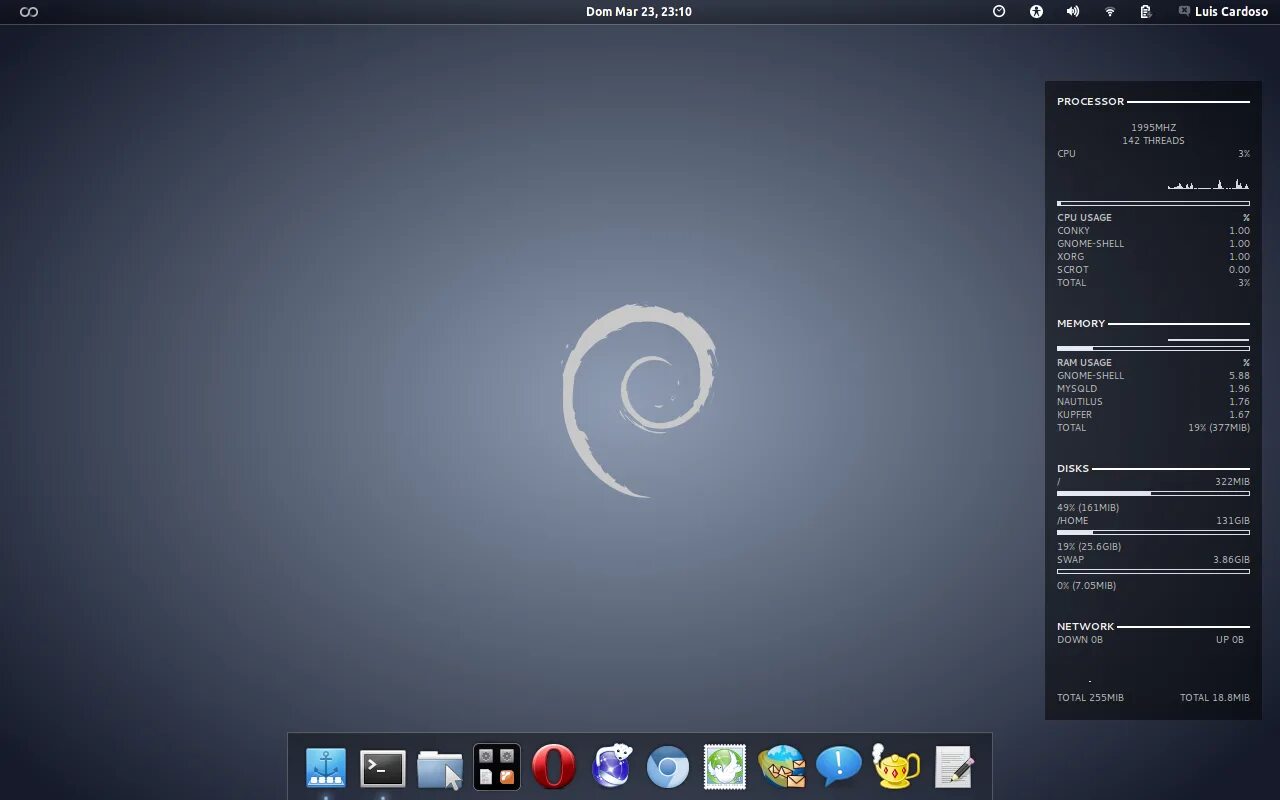The width and height of the screenshot is (1280, 800).
Task: Open the Wi-Fi network indicator
Action: (x=1110, y=12)
